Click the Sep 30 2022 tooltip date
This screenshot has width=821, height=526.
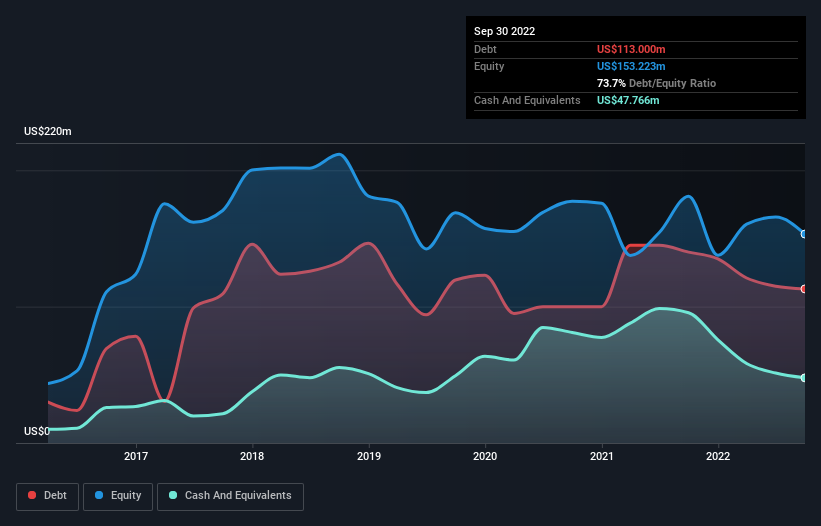pos(504,31)
